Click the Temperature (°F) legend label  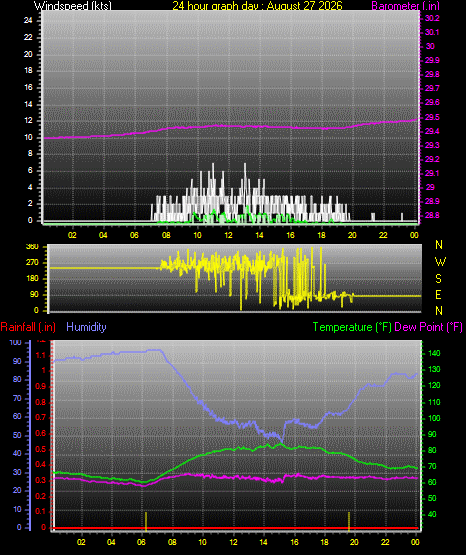click(352, 327)
